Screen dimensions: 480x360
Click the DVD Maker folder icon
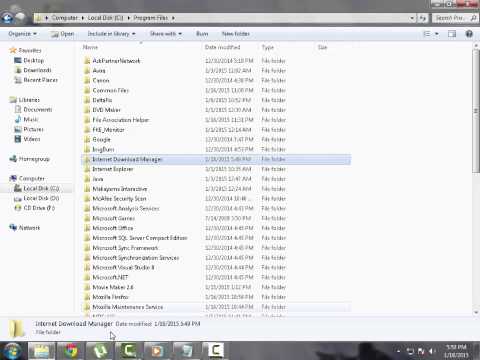pyautogui.click(x=87, y=110)
